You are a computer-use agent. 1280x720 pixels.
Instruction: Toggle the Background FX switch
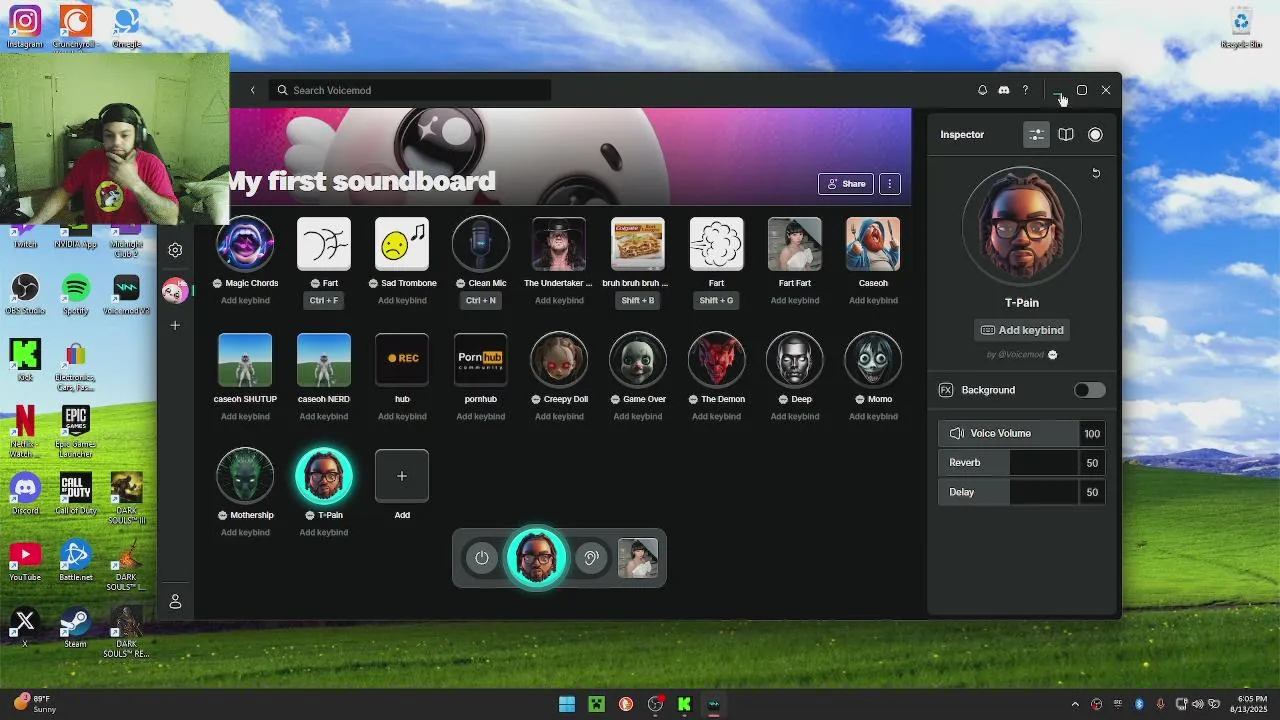tap(1090, 390)
